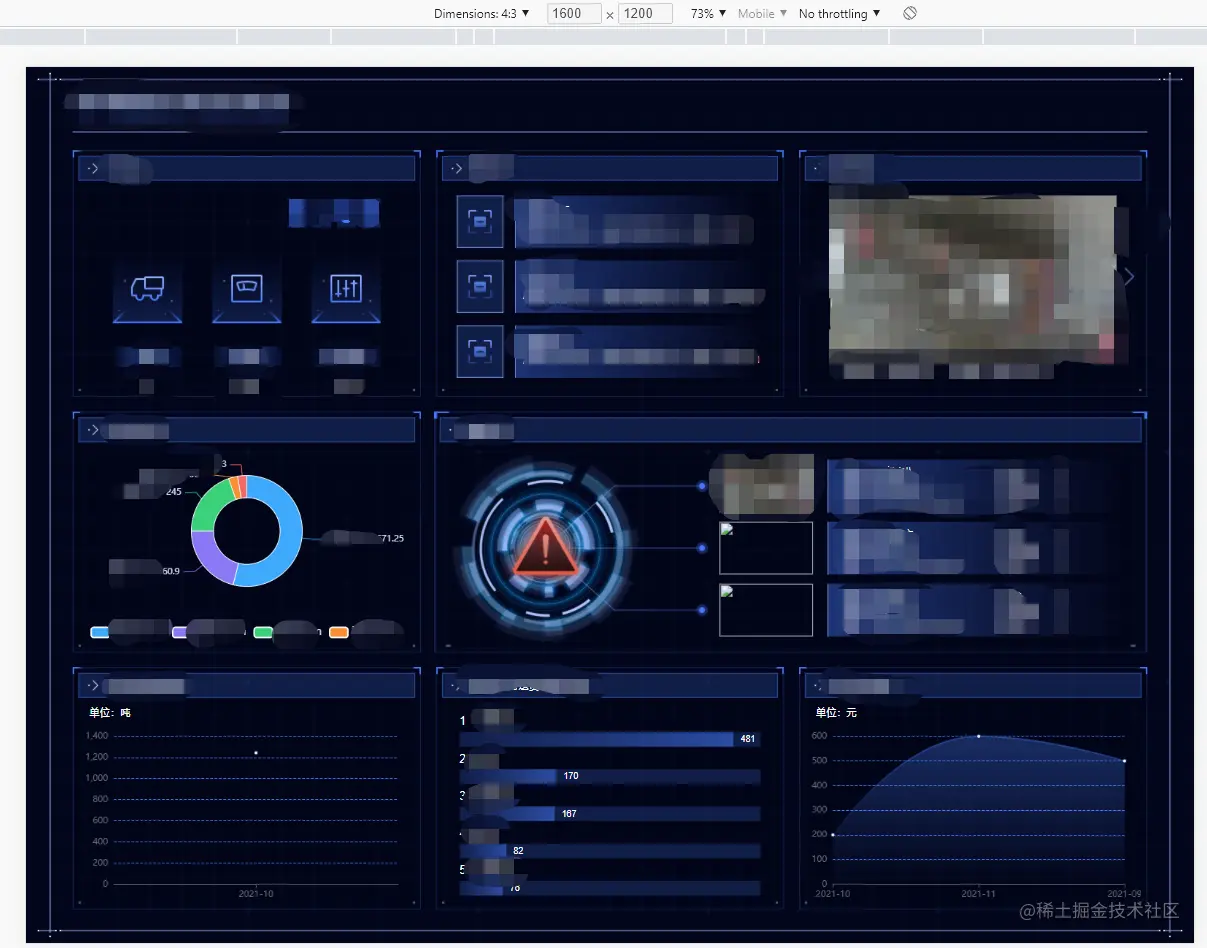The height and width of the screenshot is (948, 1207).
Task: Click the arrow marker in the 单位：吨 panel header
Action: 93,685
